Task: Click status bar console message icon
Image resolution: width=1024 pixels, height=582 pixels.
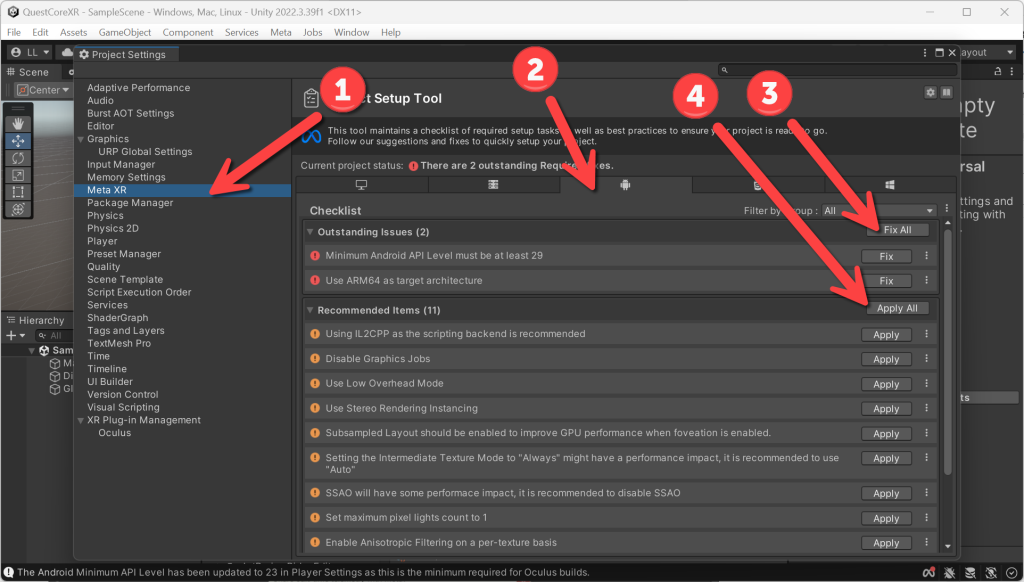Action: 8,572
